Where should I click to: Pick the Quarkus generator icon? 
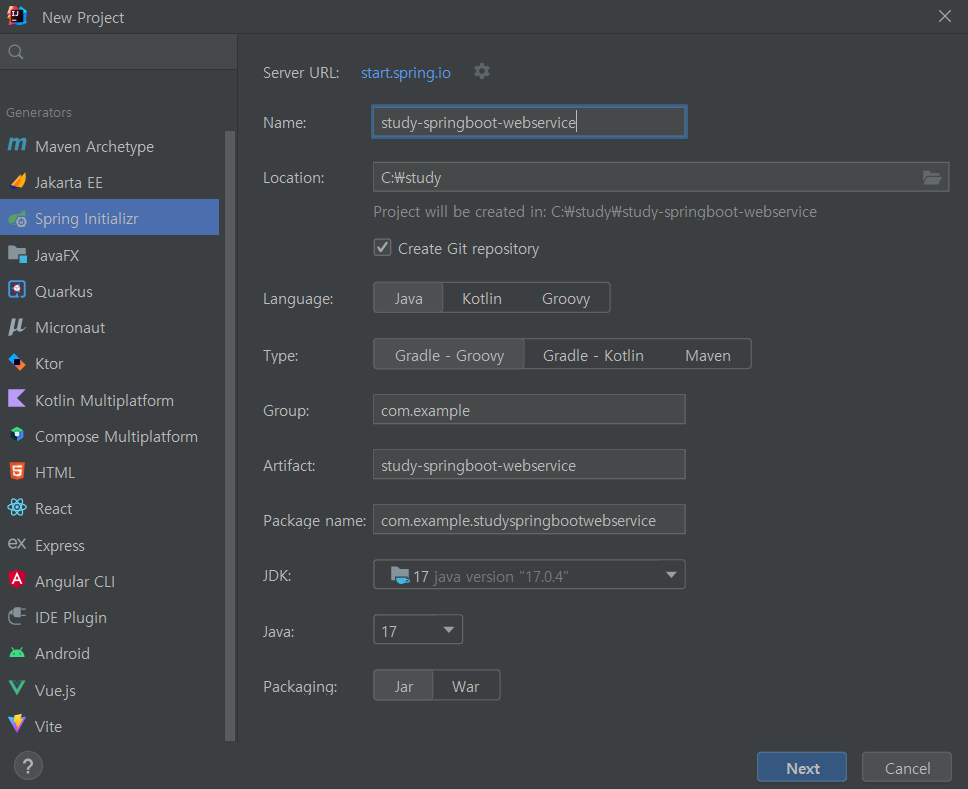pyautogui.click(x=17, y=290)
